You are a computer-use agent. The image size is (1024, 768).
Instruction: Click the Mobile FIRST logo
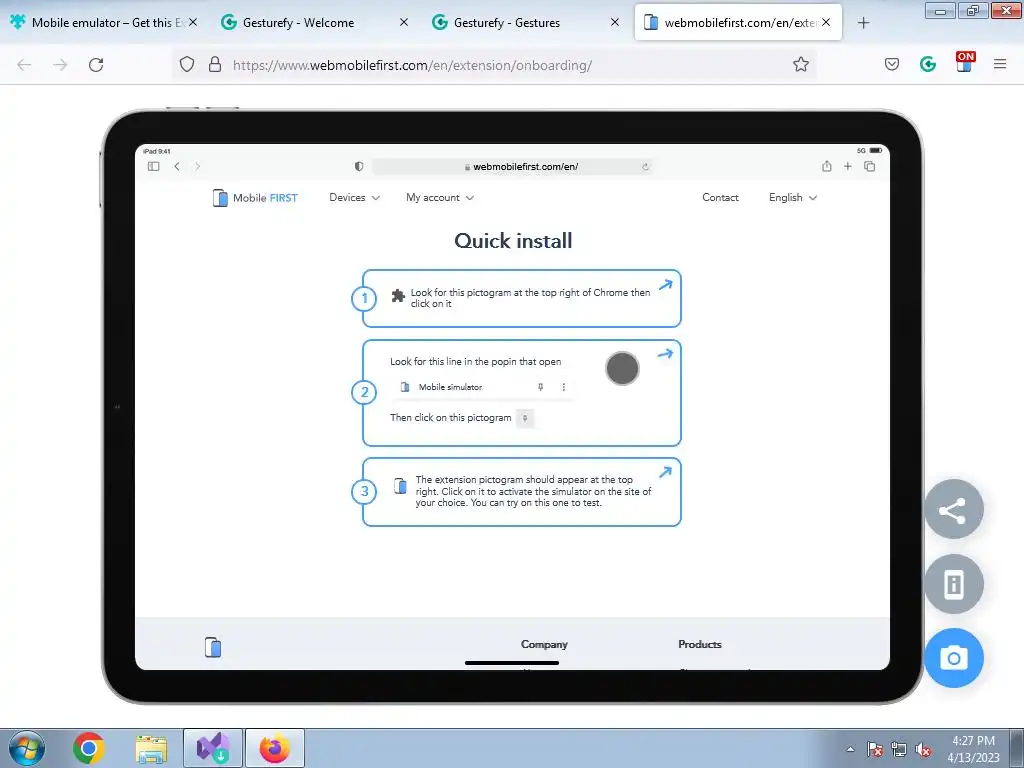255,197
